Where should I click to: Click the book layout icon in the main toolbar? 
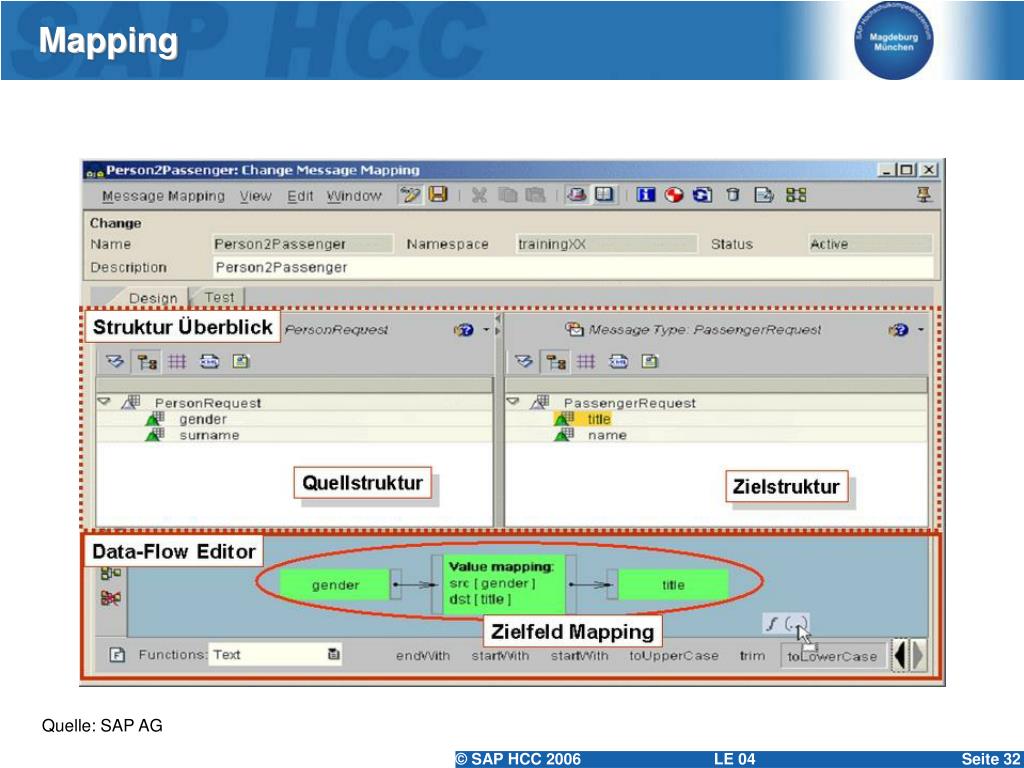click(605, 195)
